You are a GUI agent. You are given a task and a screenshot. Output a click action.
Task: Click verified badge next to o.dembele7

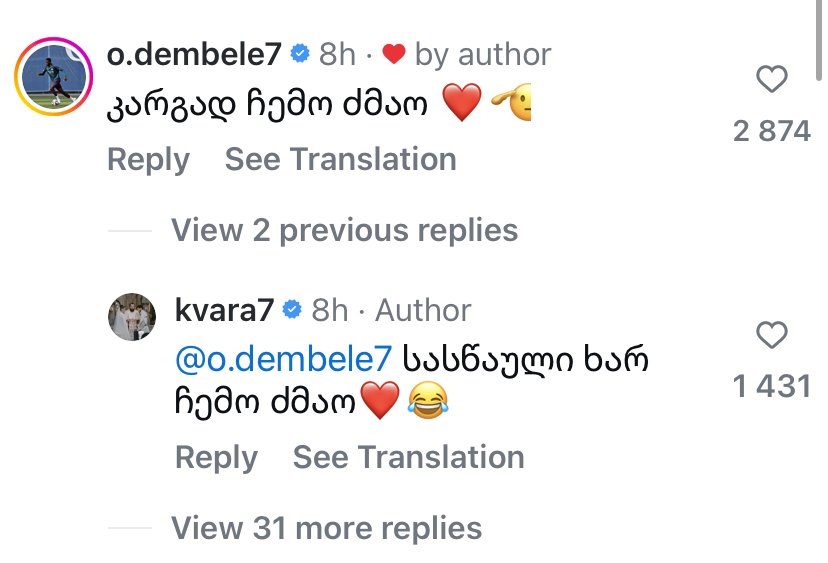(298, 54)
